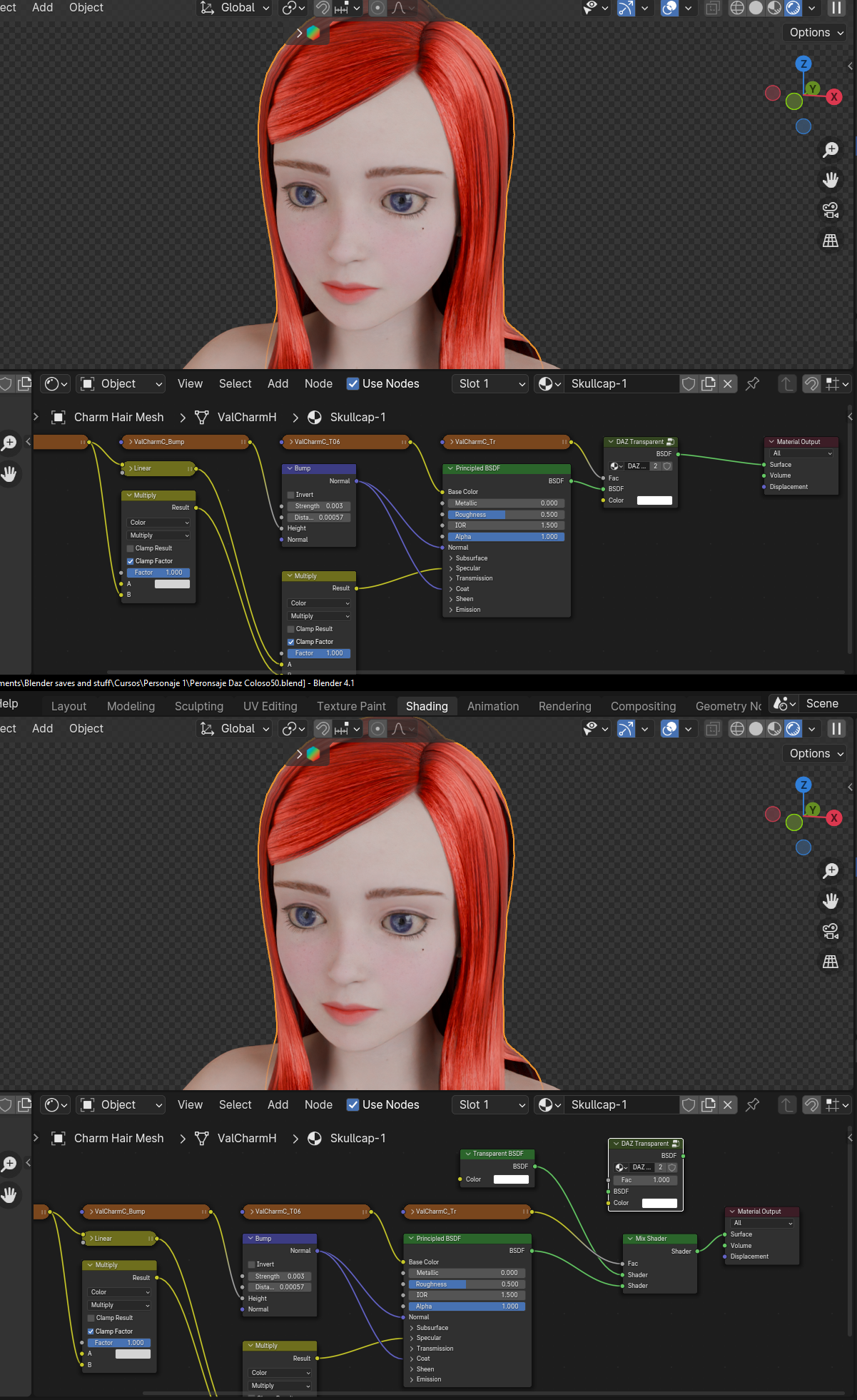Click Transparent BSDF white color swatch
Screen dimensions: 857x1400
tap(511, 1179)
